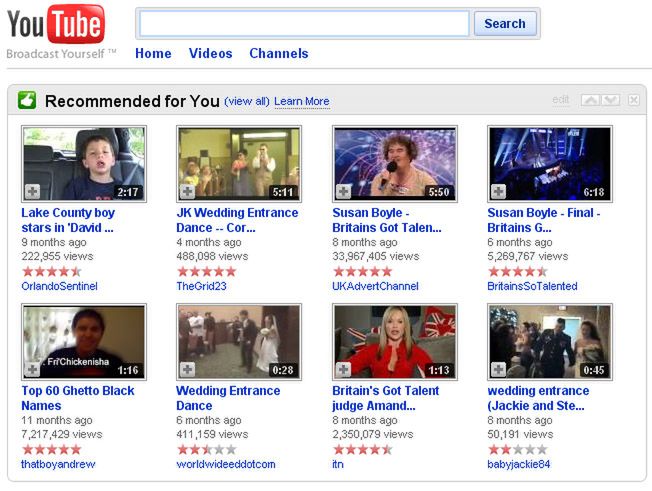
Task: Click star rating of UKAdvertChannel video
Action: pos(363,272)
